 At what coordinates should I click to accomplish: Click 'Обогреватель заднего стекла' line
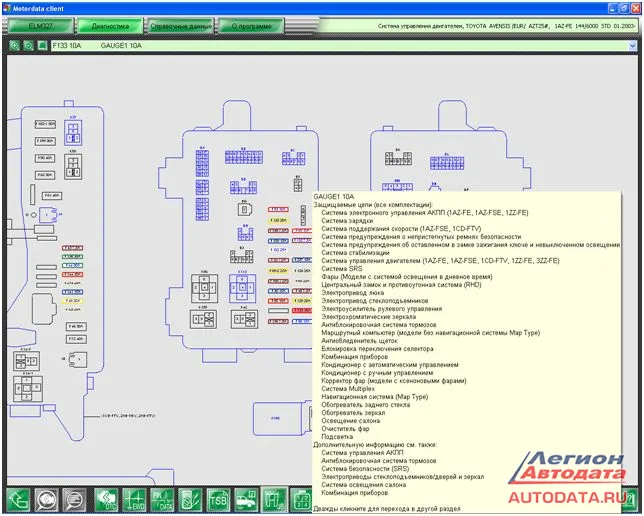coord(366,405)
